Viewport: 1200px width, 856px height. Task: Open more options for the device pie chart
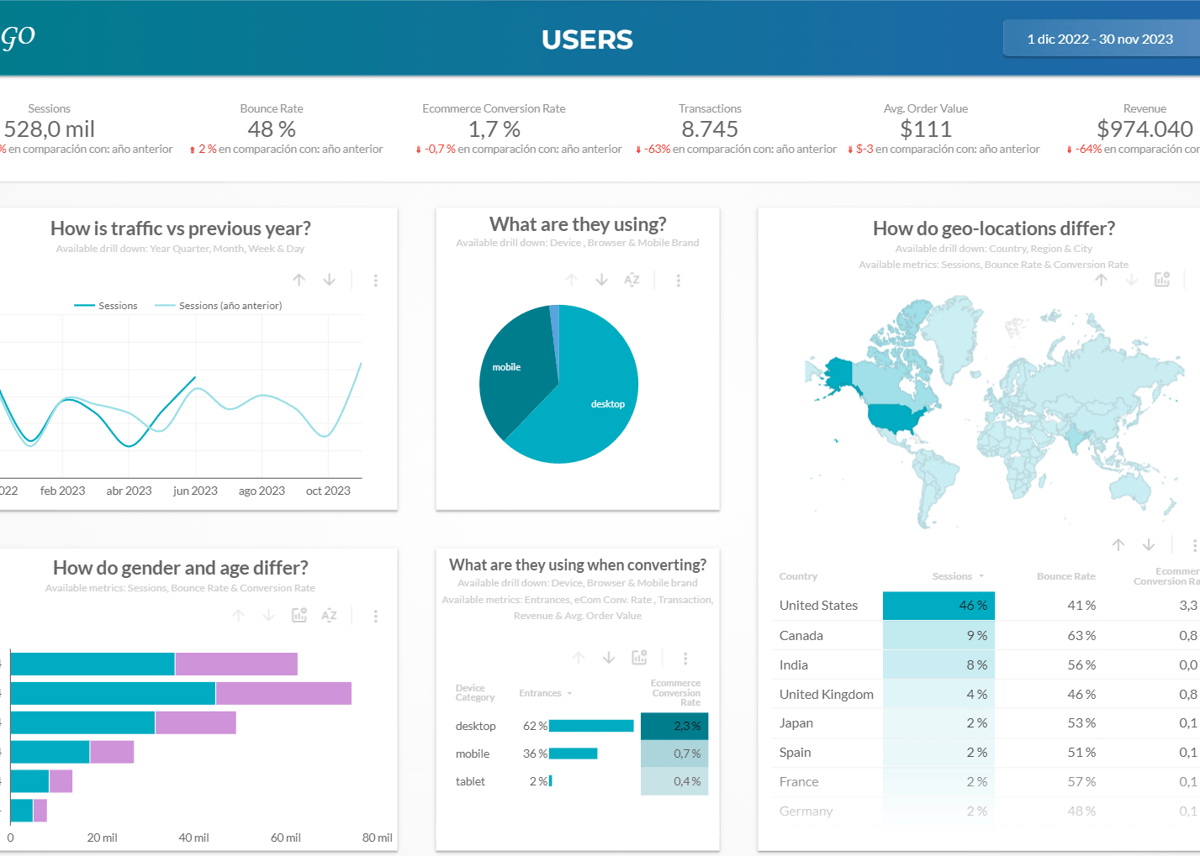click(678, 280)
